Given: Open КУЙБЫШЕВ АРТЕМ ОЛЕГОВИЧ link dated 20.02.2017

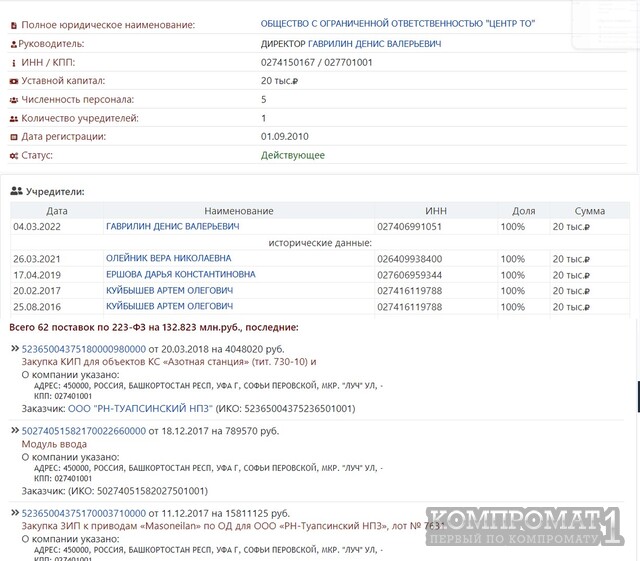Looking at the screenshot, I should click(169, 290).
